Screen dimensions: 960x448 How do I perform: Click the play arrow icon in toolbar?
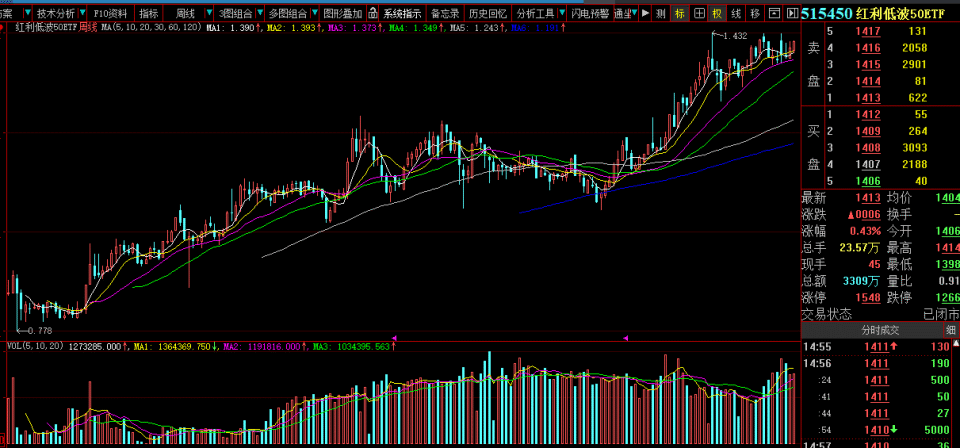[645, 13]
